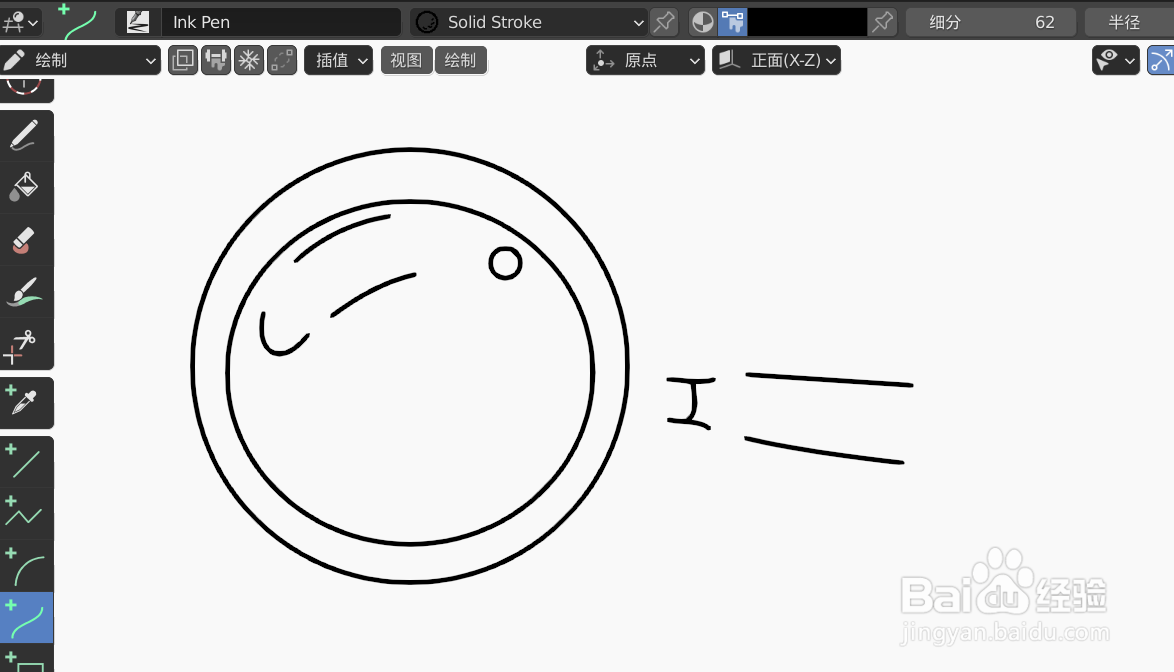Click the Ink Pen brush thumbnail icon

[138, 22]
